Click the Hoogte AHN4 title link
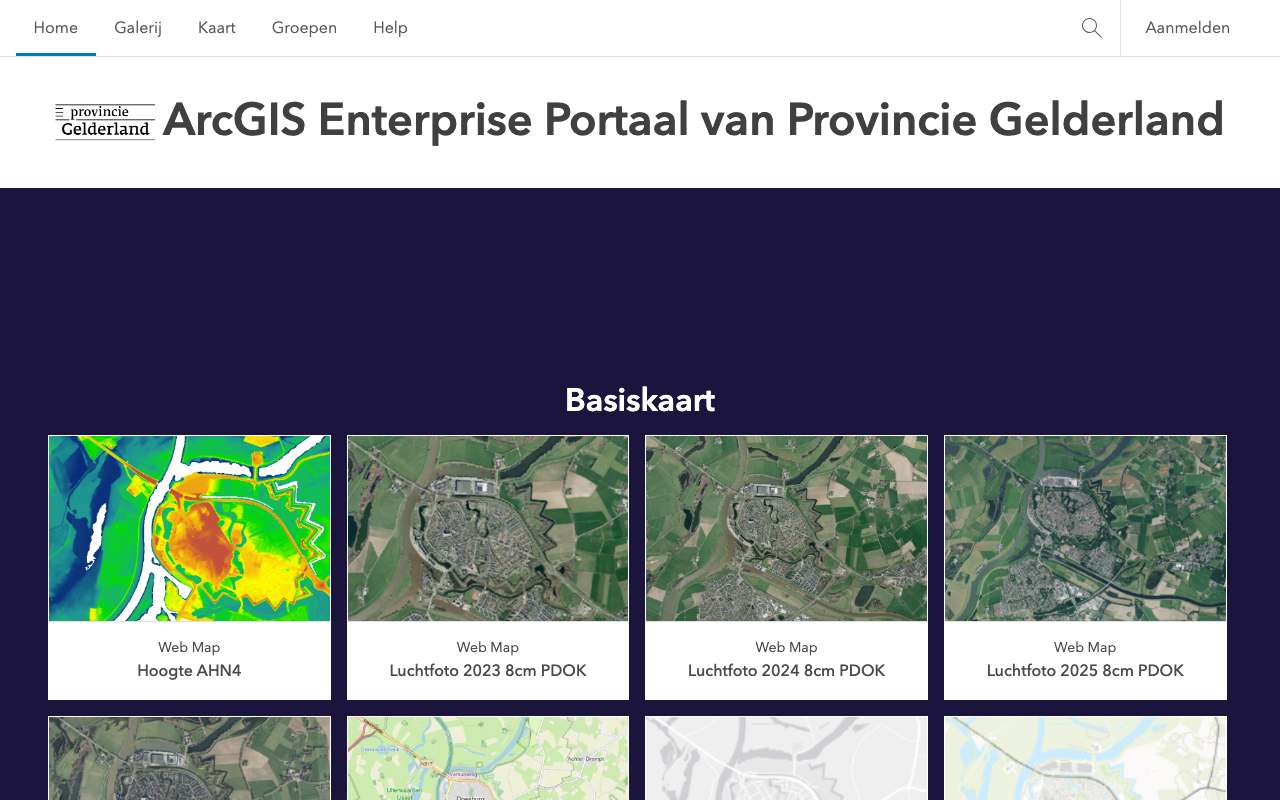The image size is (1280, 800). click(189, 671)
